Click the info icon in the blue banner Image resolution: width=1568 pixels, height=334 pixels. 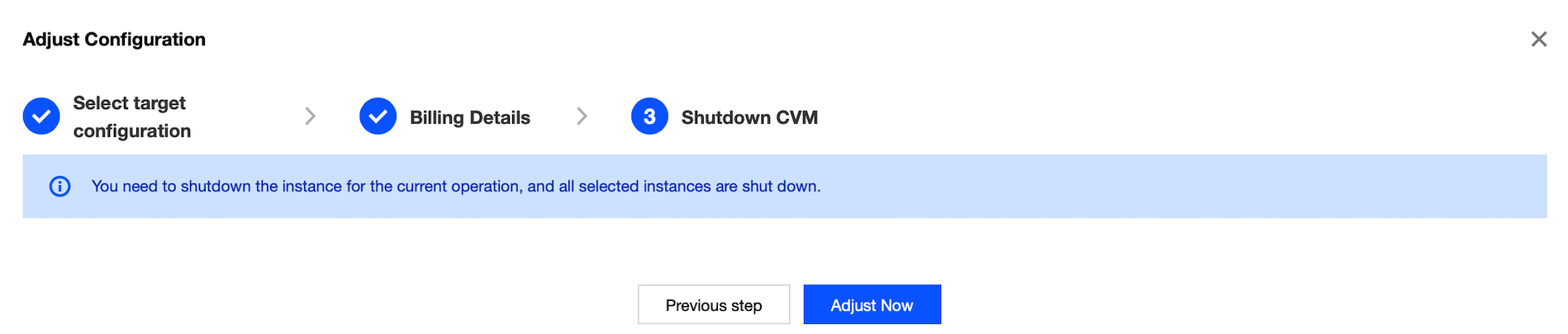tap(59, 186)
